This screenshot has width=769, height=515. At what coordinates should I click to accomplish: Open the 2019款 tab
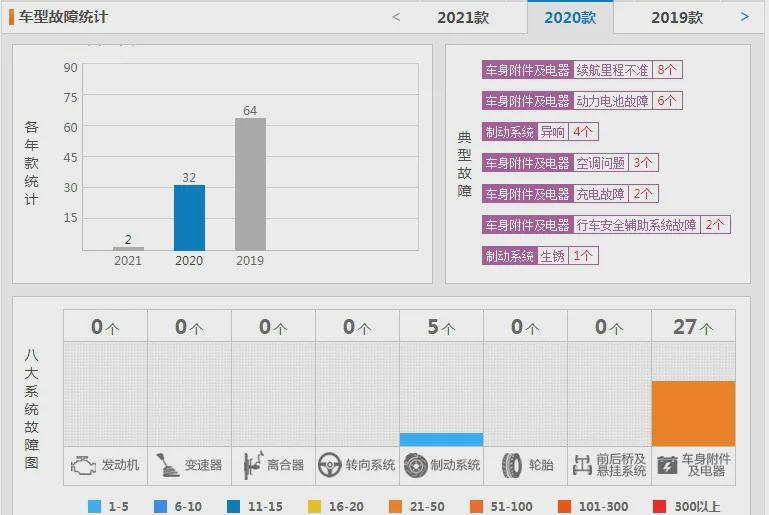pos(677,18)
